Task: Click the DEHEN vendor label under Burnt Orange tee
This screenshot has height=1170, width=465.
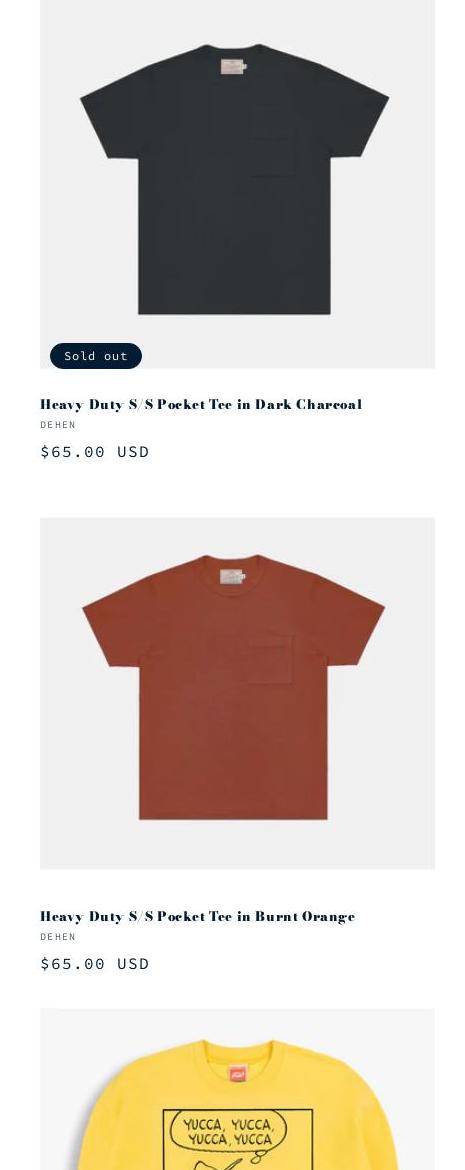Action: (58, 937)
